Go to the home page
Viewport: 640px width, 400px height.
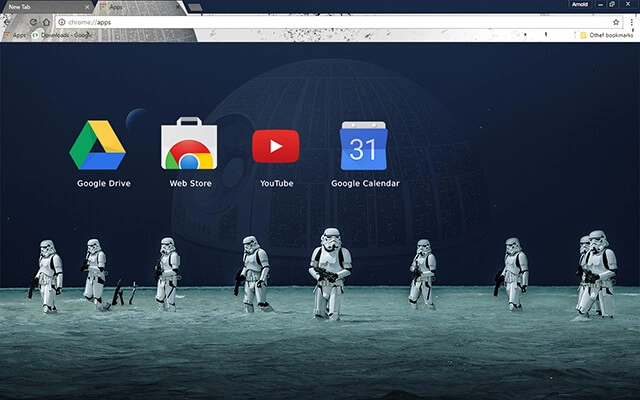[x=47, y=22]
